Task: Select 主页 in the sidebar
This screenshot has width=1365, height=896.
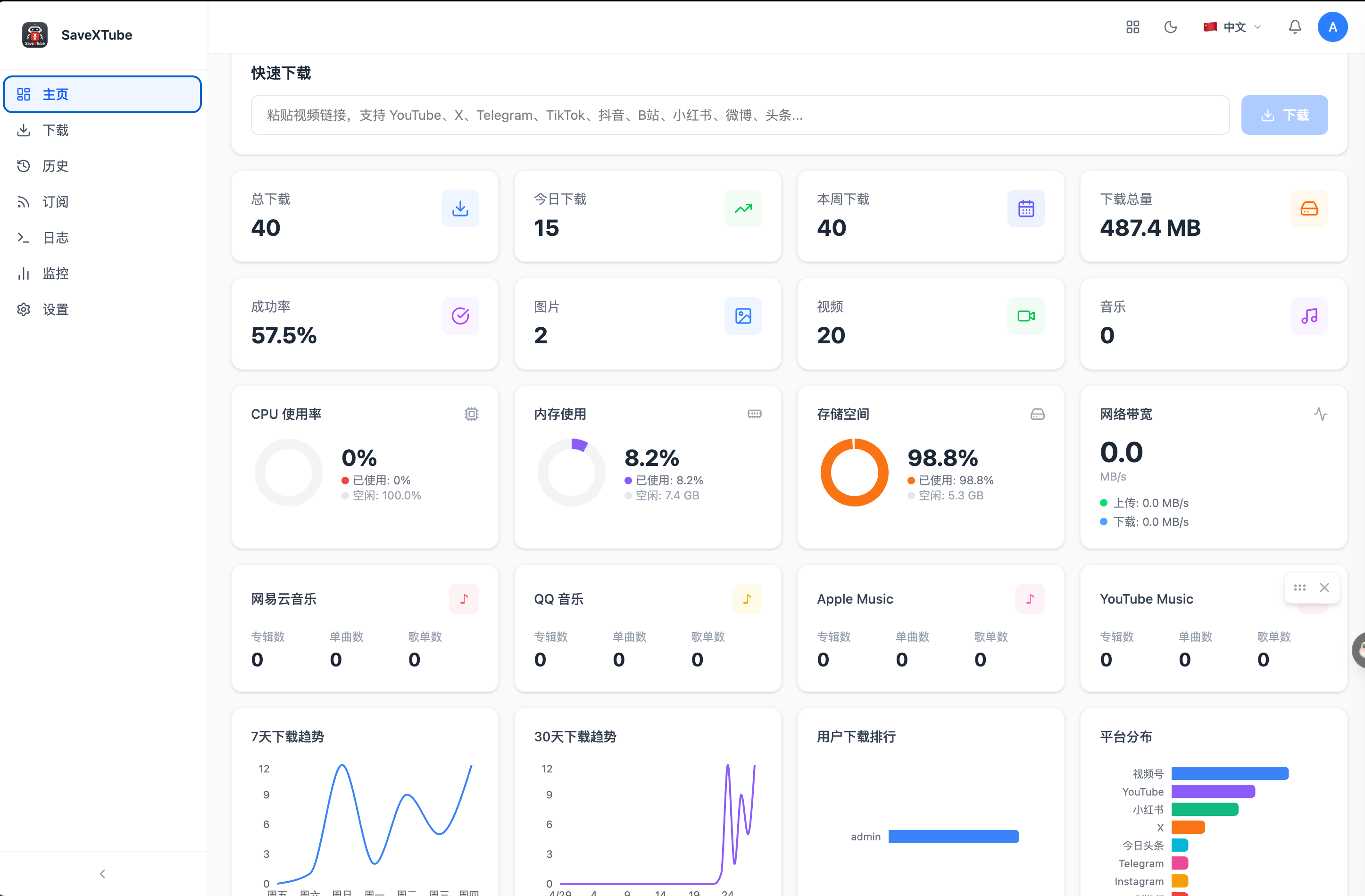Action: coord(103,94)
